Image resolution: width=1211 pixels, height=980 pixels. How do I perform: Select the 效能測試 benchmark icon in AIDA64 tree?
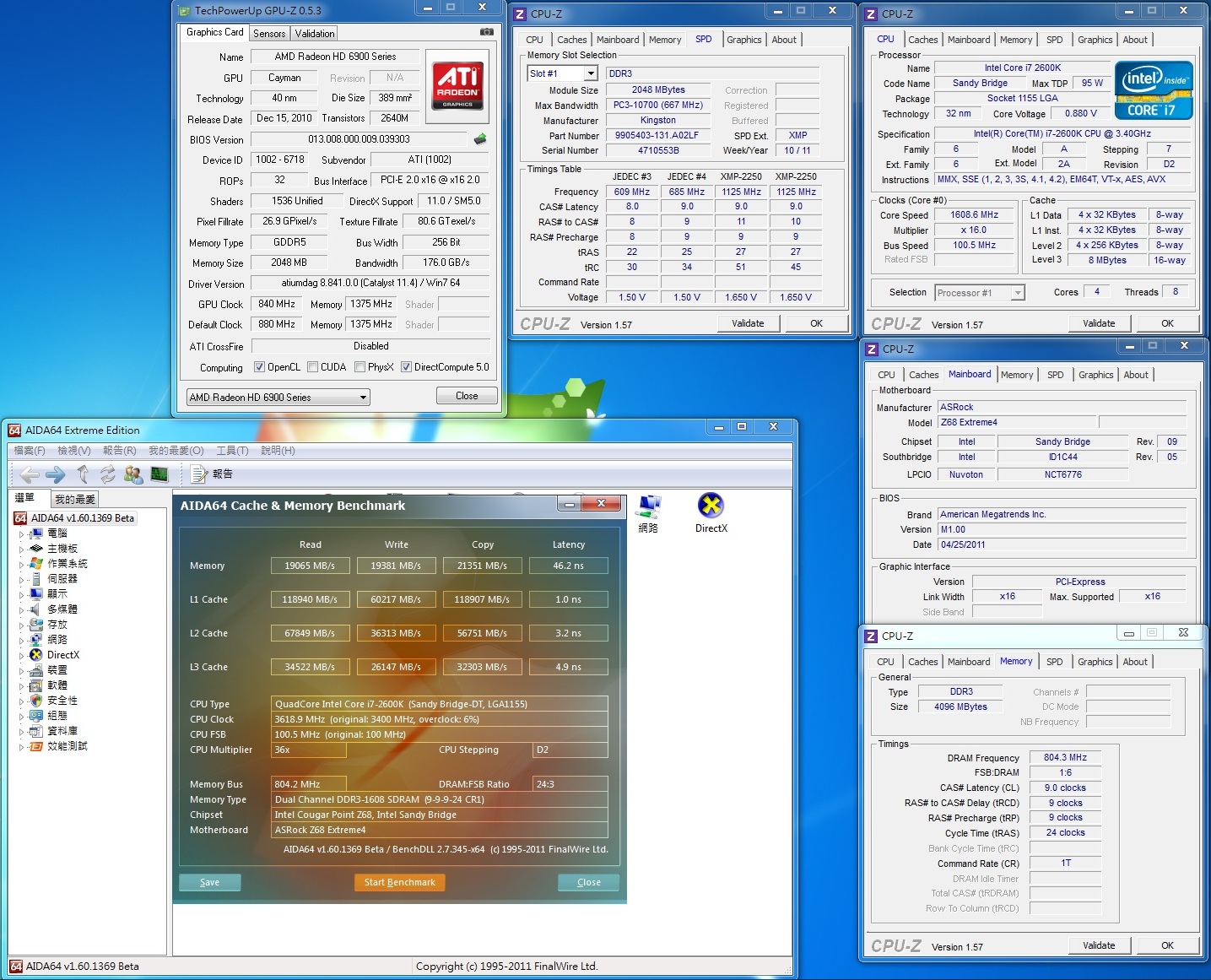(x=36, y=746)
